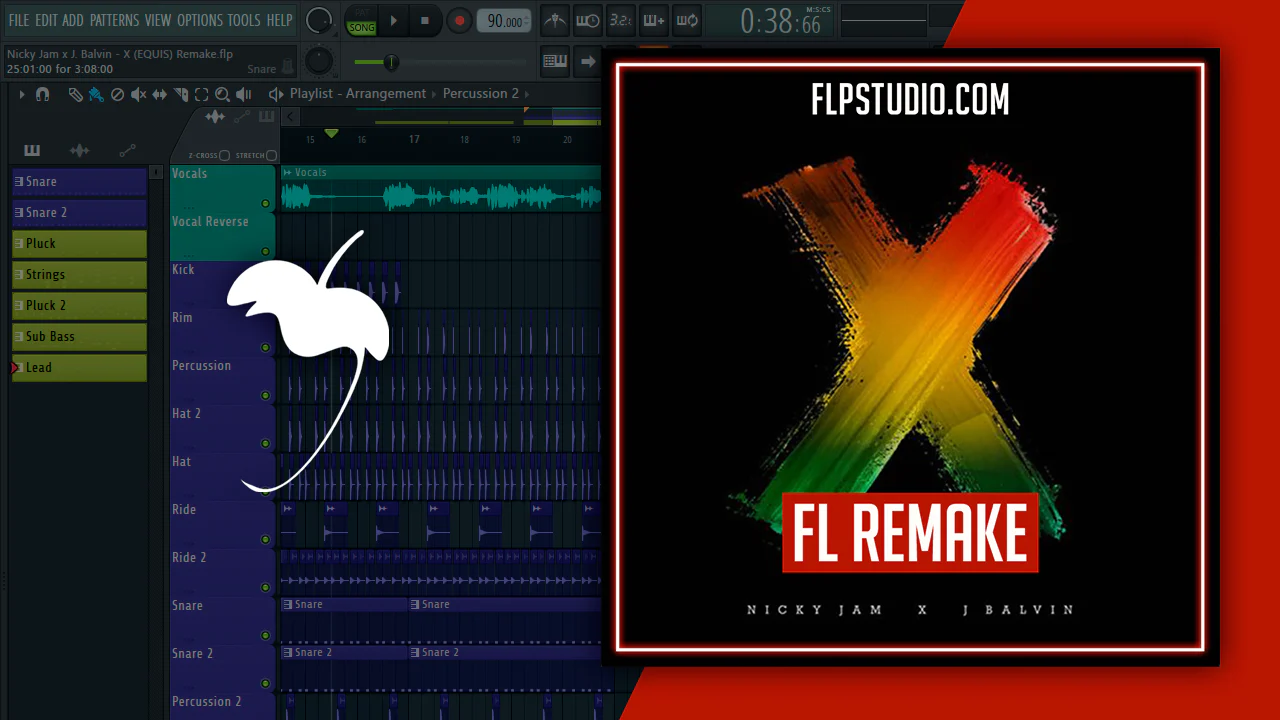Viewport: 1280px width, 720px height.
Task: Select the Playback speaker-bar tool
Action: [x=243, y=94]
